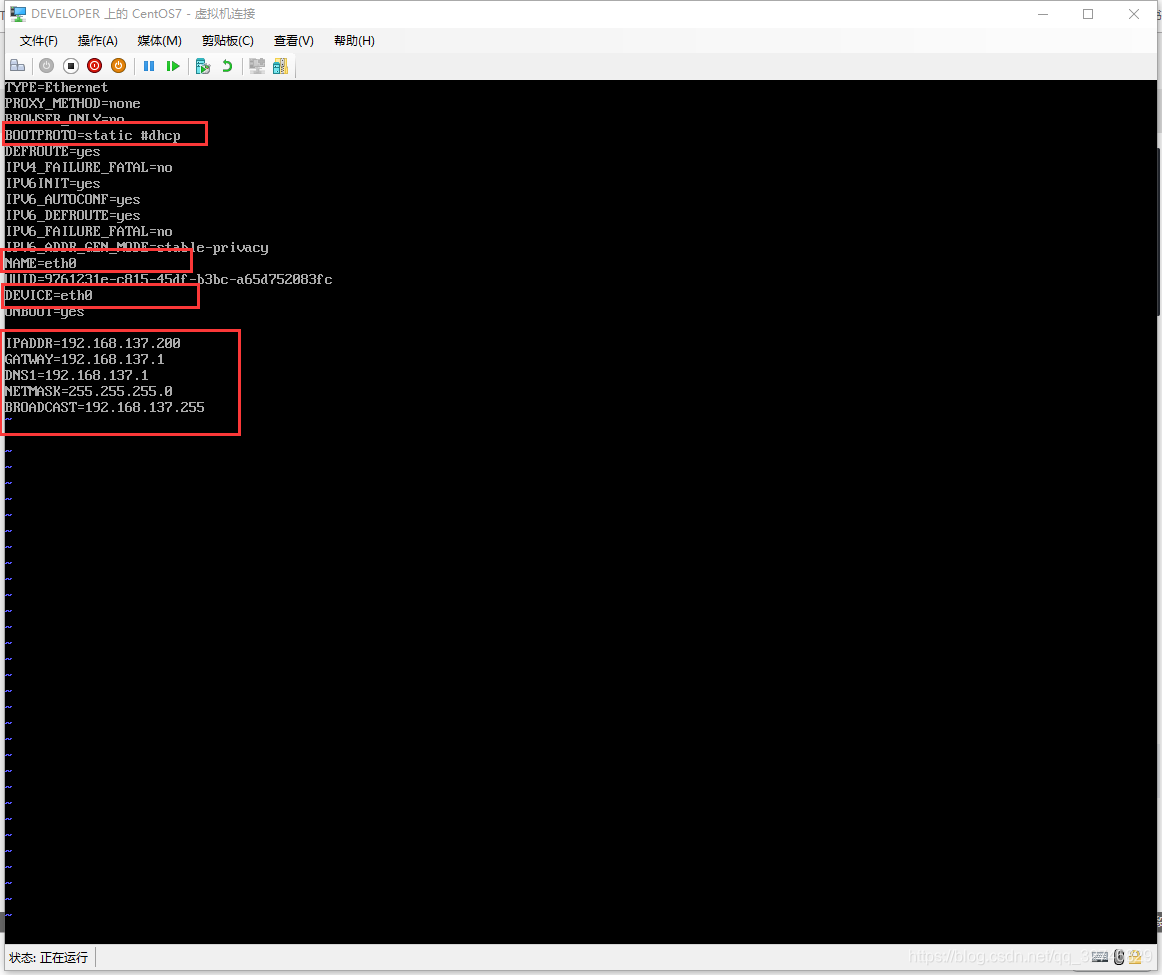The image size is (1162, 975).
Task: Shut down the VM using the red power icon
Action: 94,66
